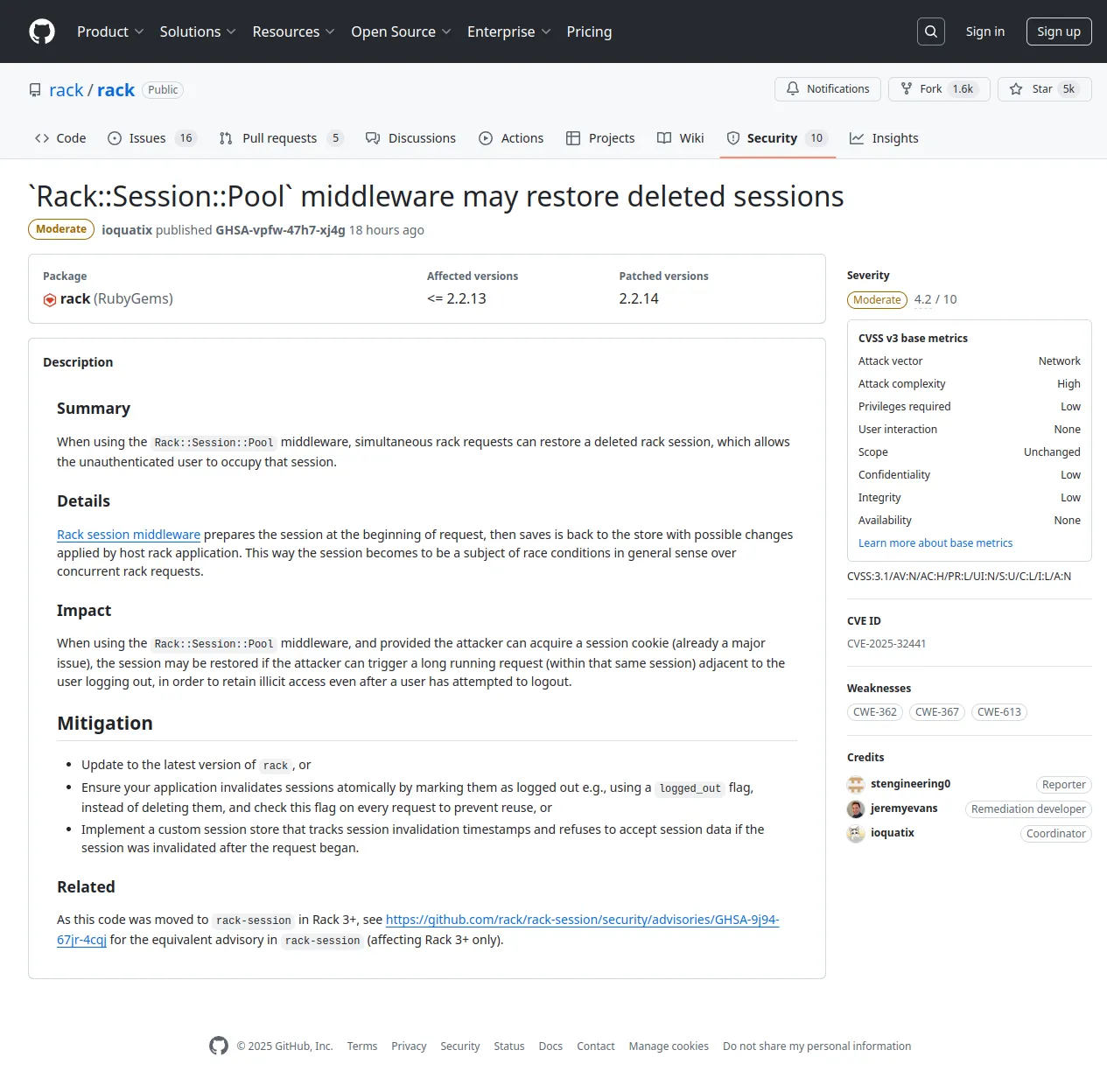Viewport: 1107px width, 1092px height.
Task: Open the GitHub homepage logo
Action: coord(42,31)
